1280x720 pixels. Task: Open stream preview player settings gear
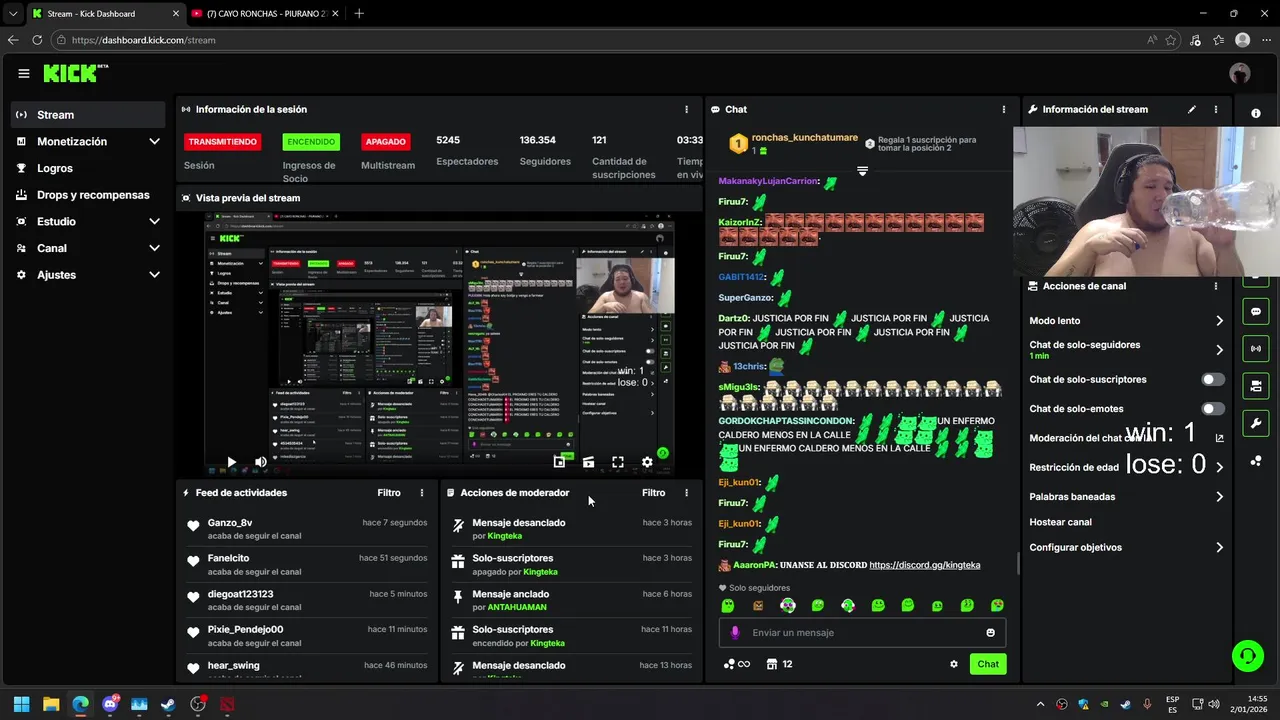point(647,462)
